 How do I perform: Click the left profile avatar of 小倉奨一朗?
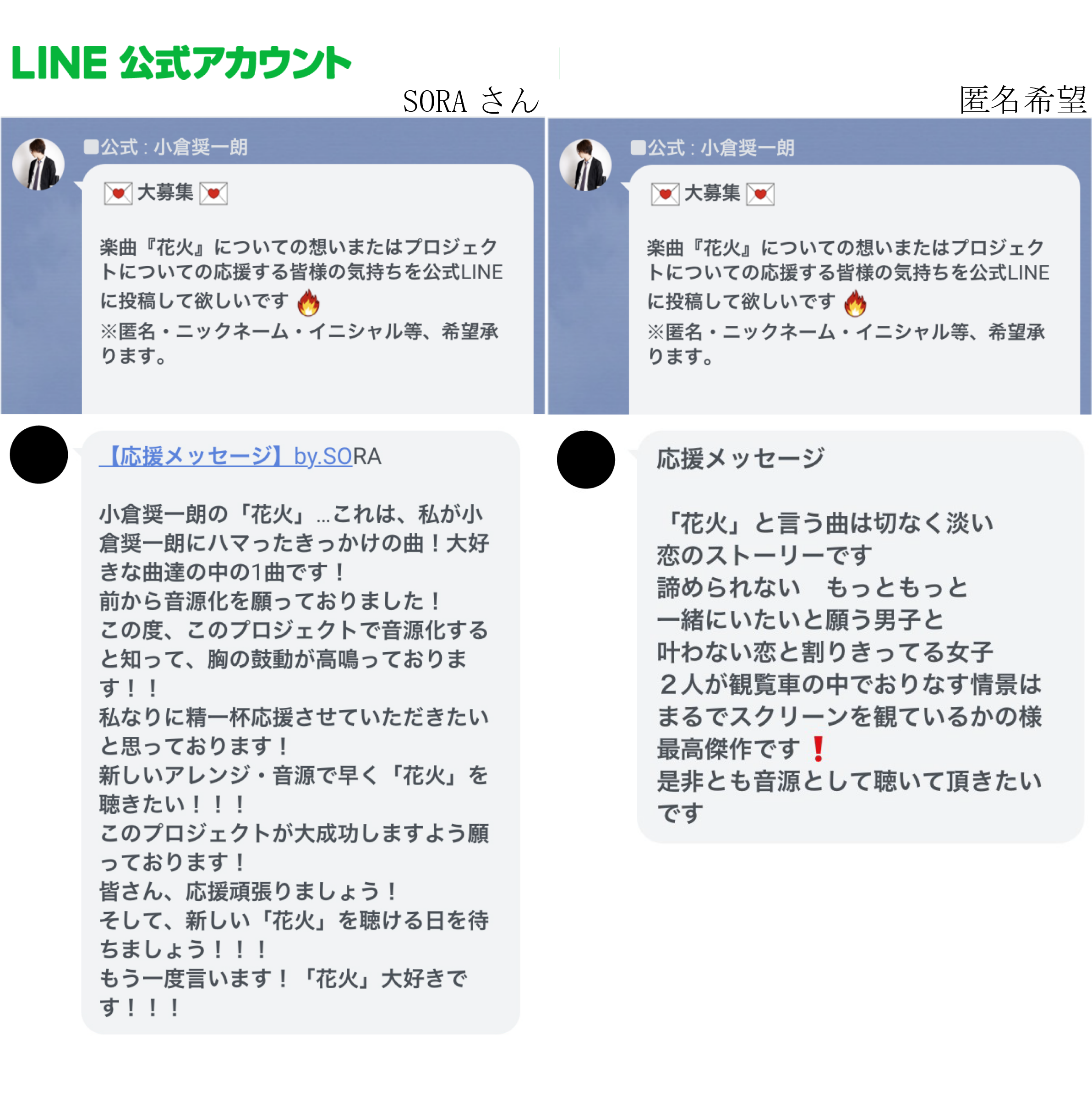point(38,164)
